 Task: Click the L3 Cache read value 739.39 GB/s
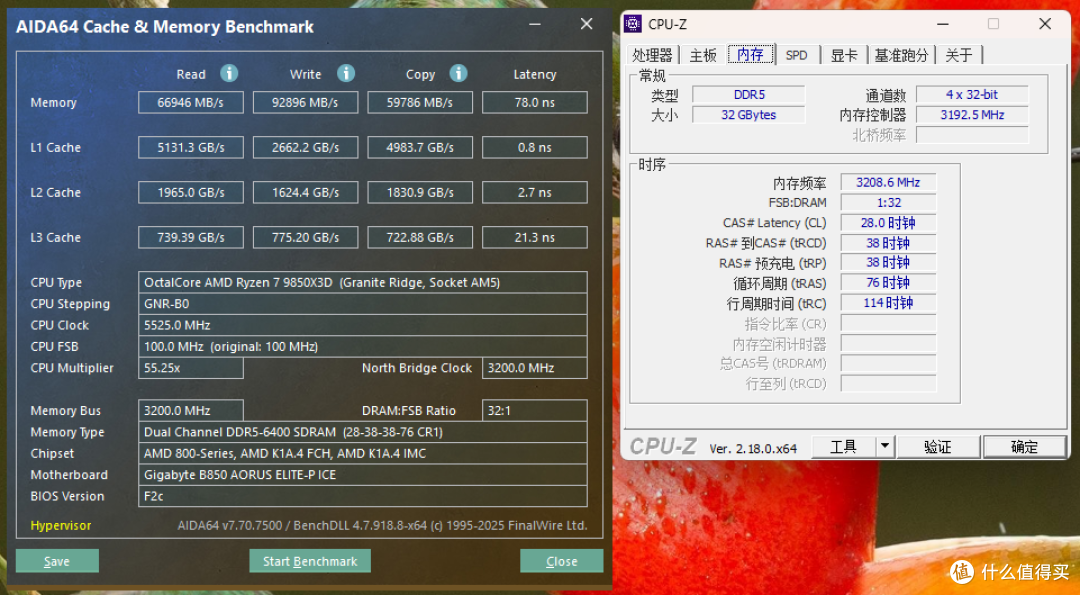[191, 238]
